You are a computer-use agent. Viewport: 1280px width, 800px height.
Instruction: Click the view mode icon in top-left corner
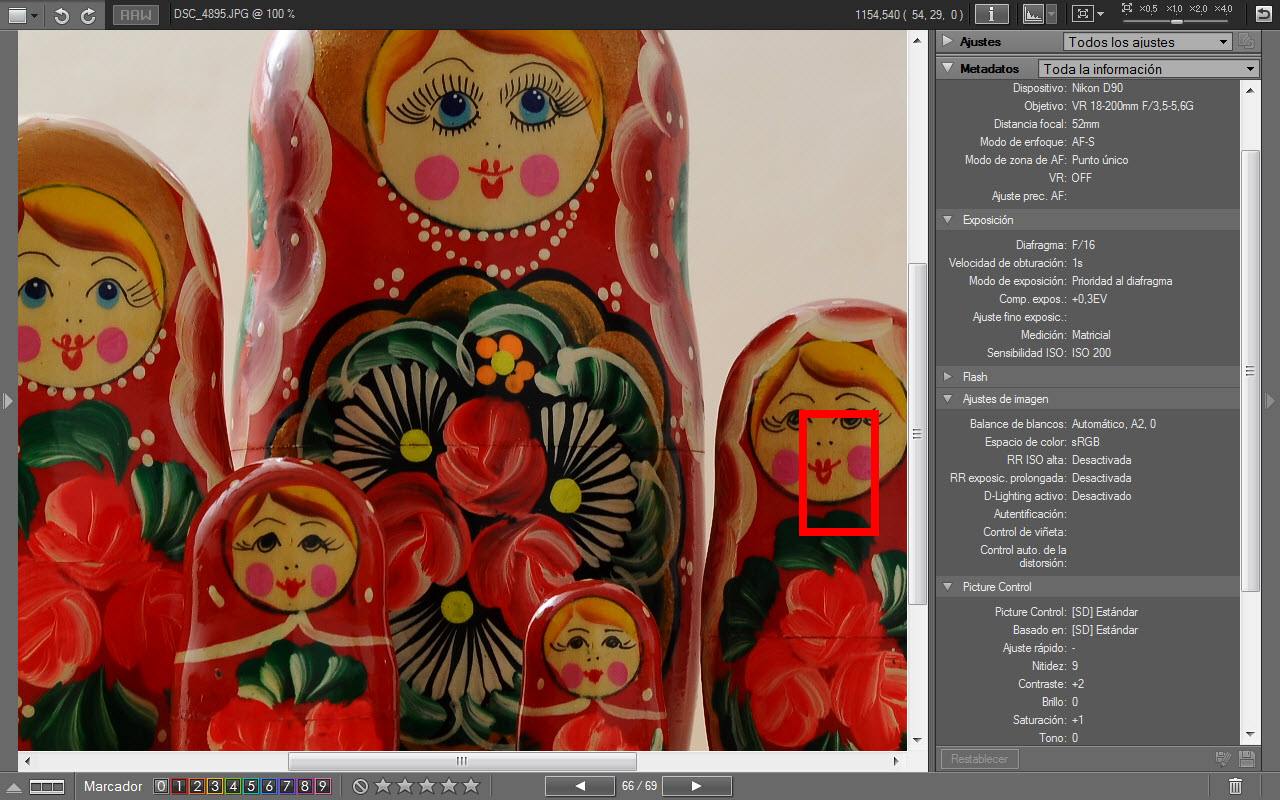click(x=16, y=15)
